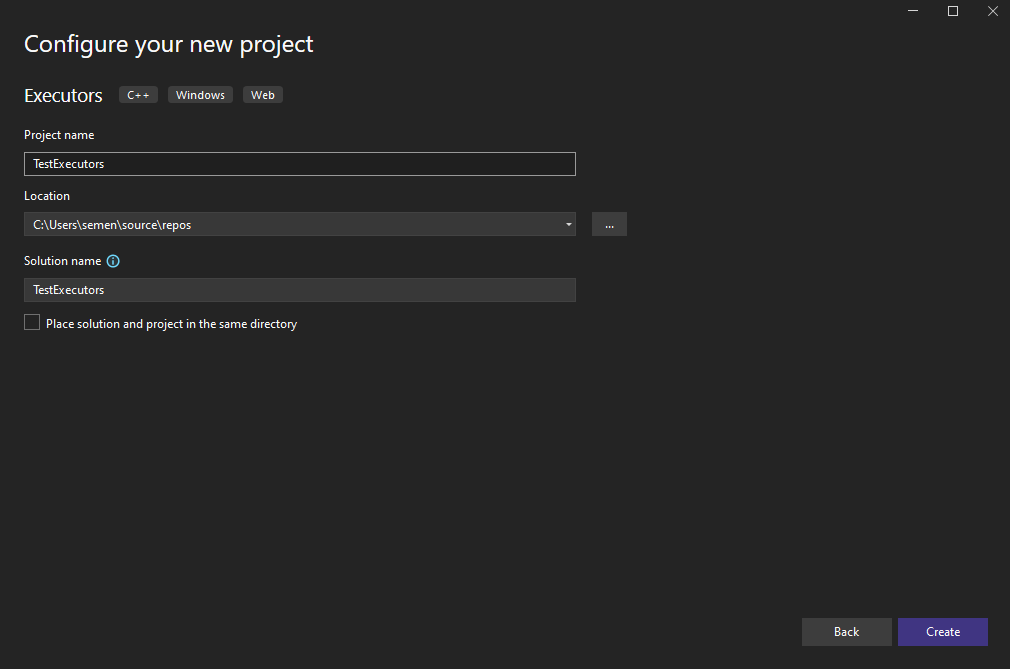This screenshot has width=1010, height=669.
Task: Click the Location label
Action: [47, 196]
